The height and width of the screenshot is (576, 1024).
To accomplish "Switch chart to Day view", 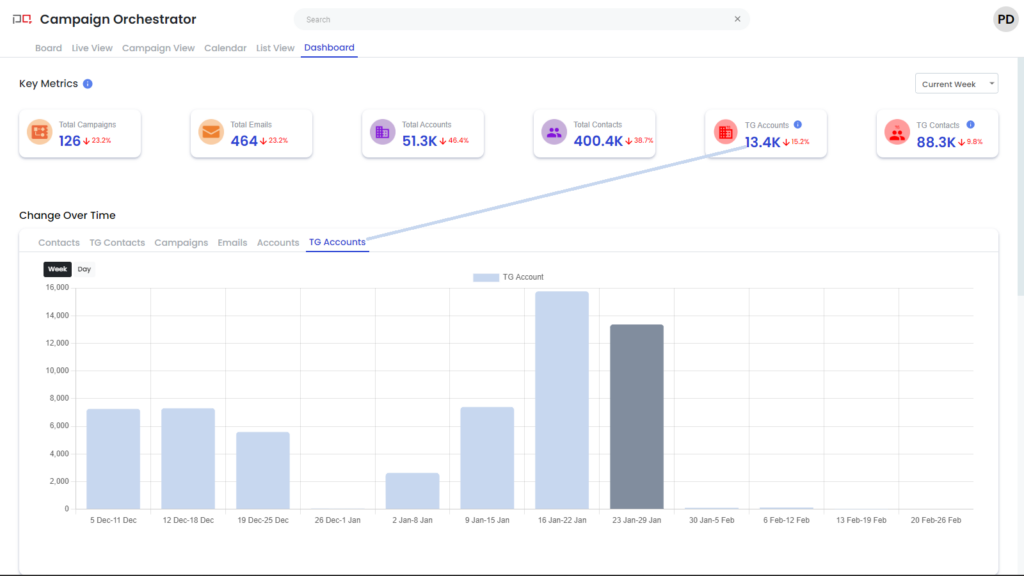I will [85, 269].
